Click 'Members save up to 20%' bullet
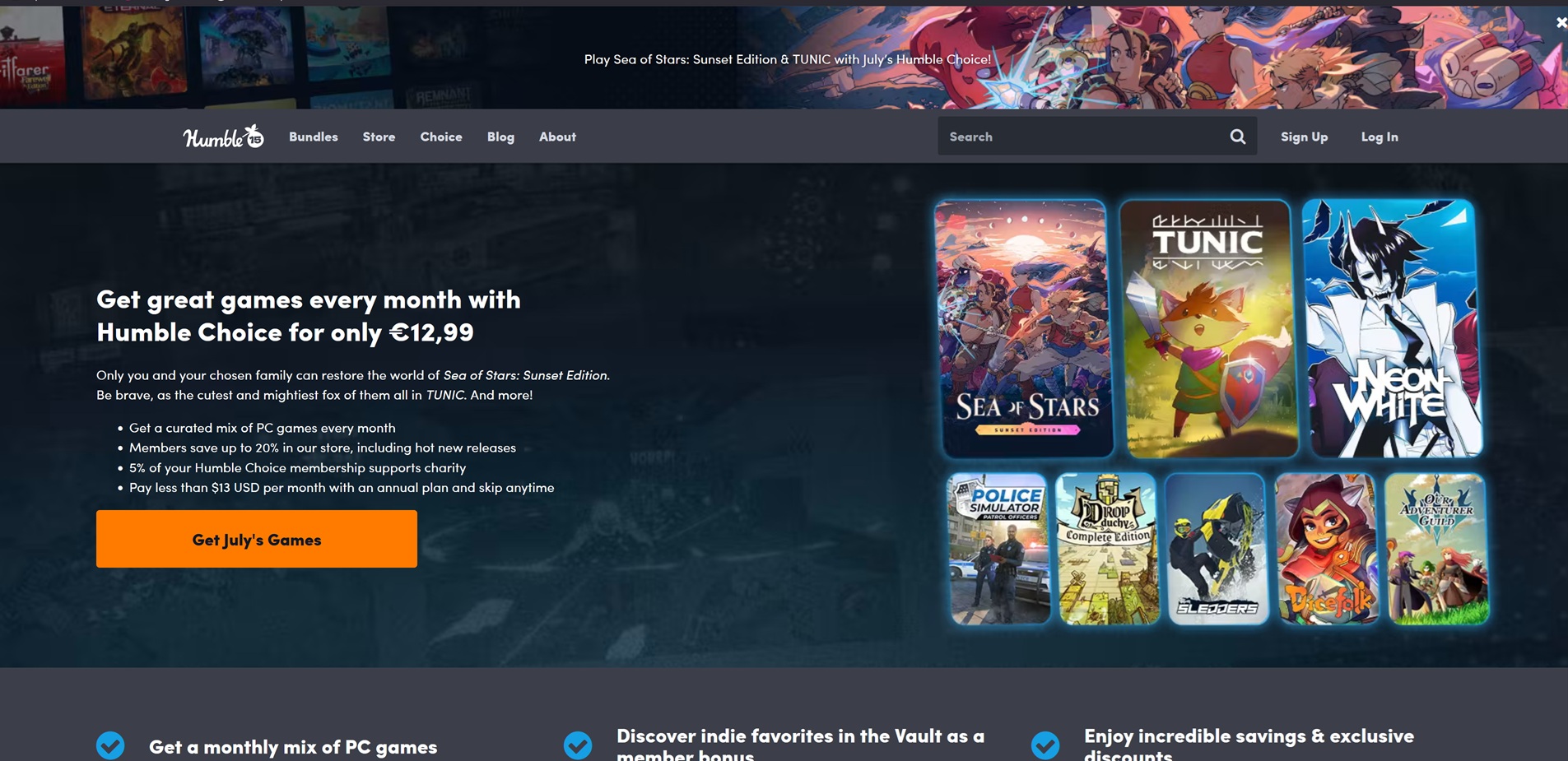The width and height of the screenshot is (1568, 761). [323, 448]
